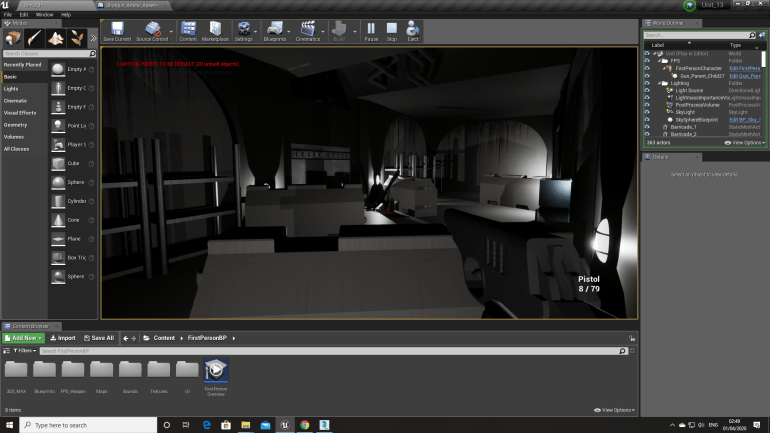Select the Foliage mode leaf icon
Image resolution: width=770 pixels, height=433 pixels.
(77, 38)
